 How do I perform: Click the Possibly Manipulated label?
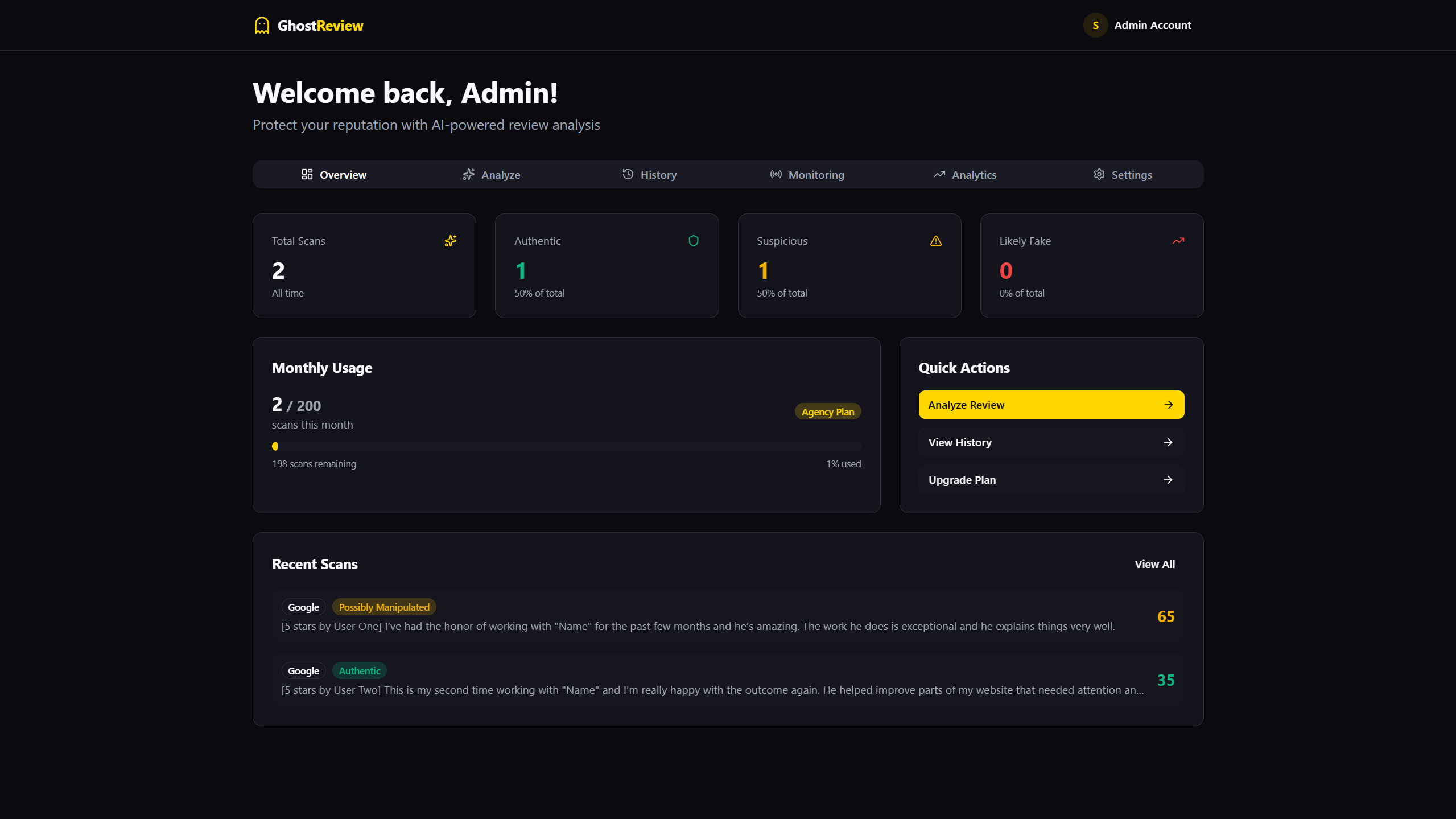pyautogui.click(x=383, y=607)
